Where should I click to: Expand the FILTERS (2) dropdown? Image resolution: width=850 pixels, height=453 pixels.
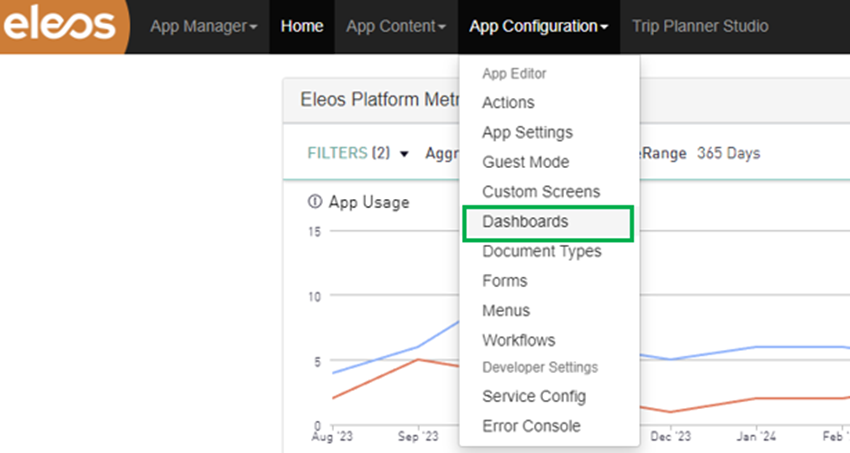click(x=358, y=153)
